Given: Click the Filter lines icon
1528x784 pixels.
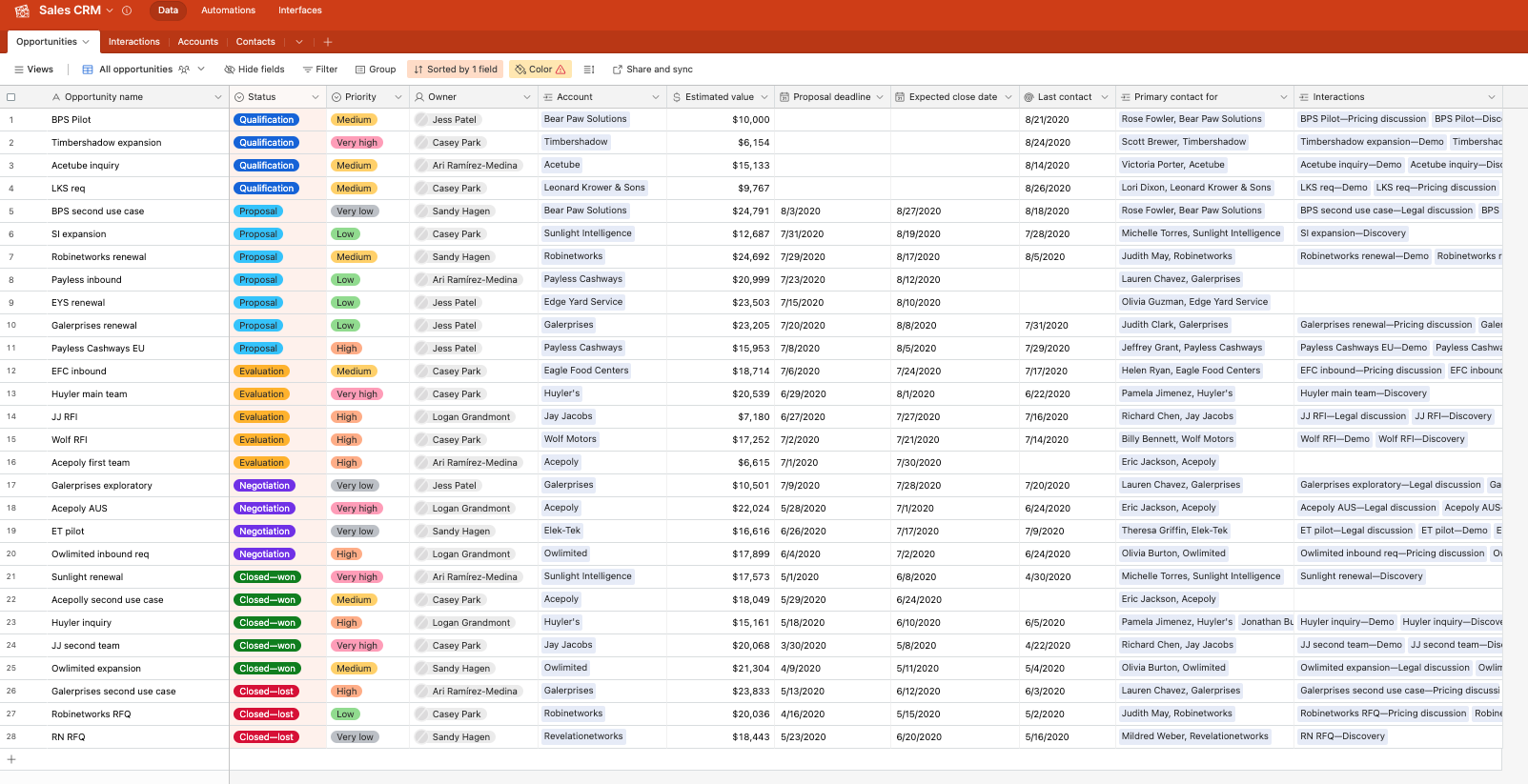Looking at the screenshot, I should point(308,70).
